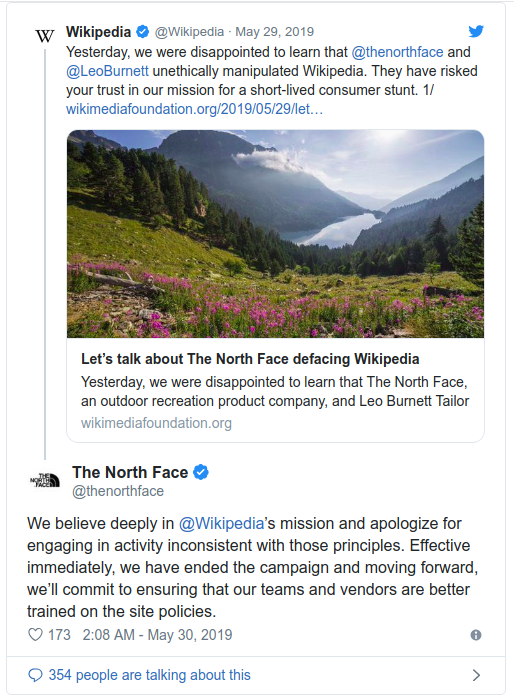Open the 'Let's talk about The North Face' headline

click(250, 359)
